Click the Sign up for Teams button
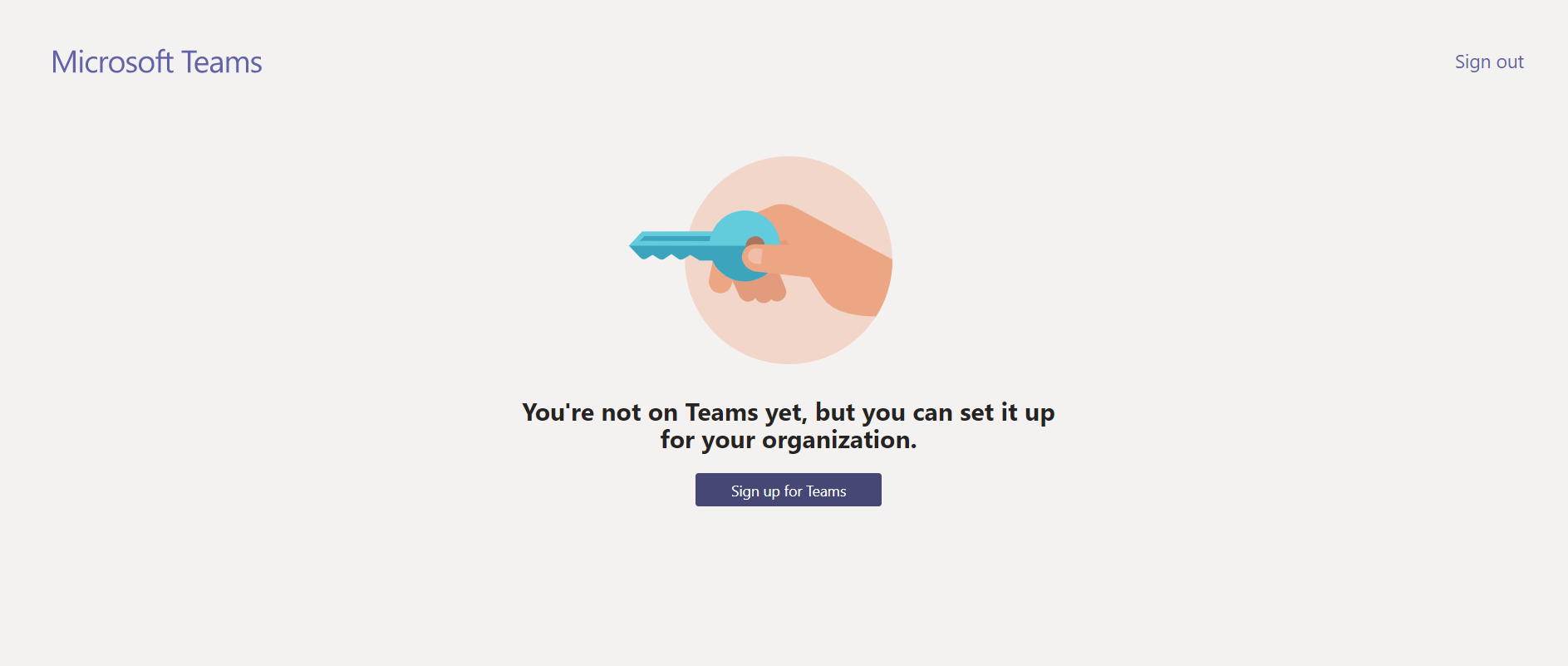1568x666 pixels. [788, 490]
